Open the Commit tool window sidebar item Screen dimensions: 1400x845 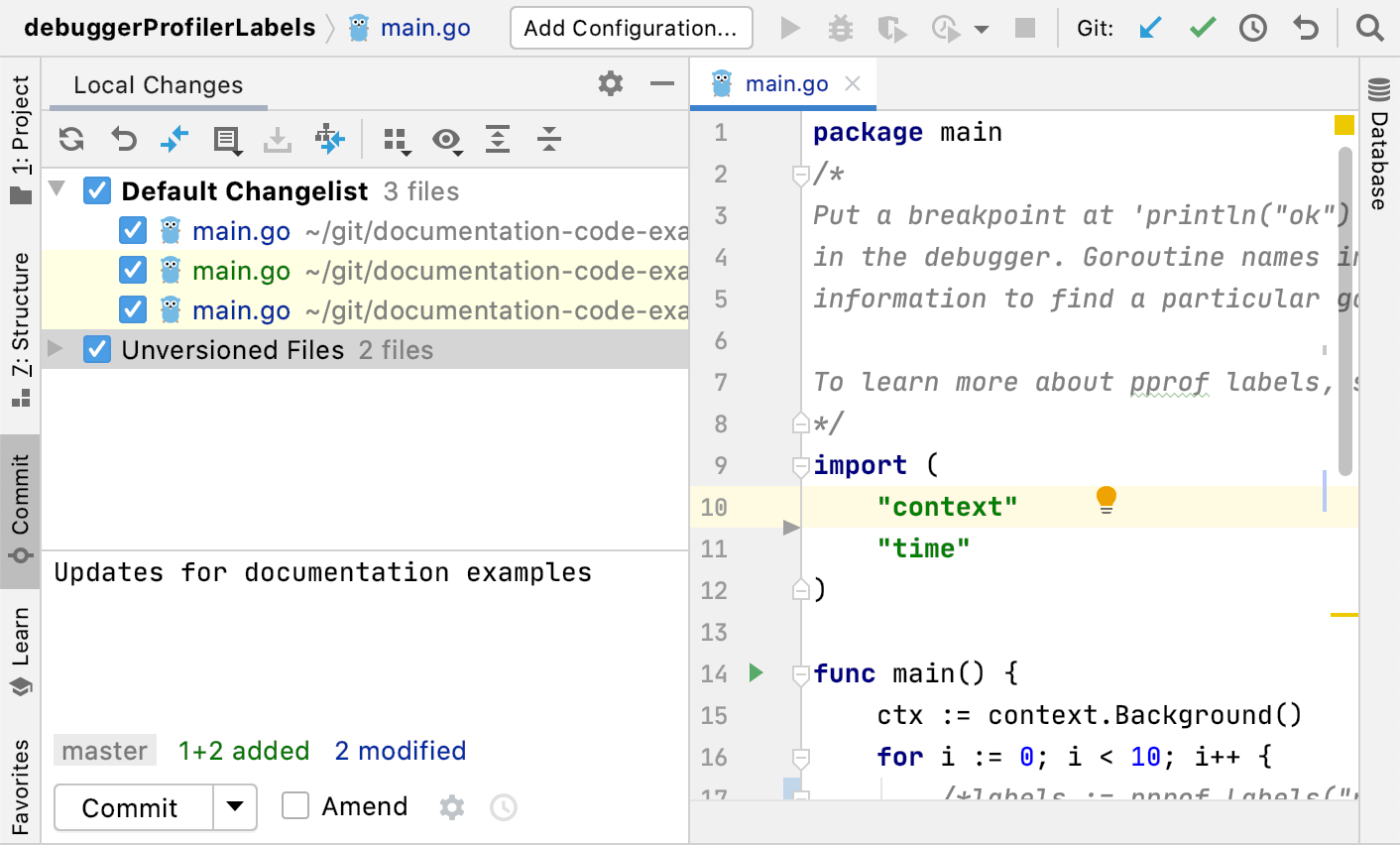(20, 498)
